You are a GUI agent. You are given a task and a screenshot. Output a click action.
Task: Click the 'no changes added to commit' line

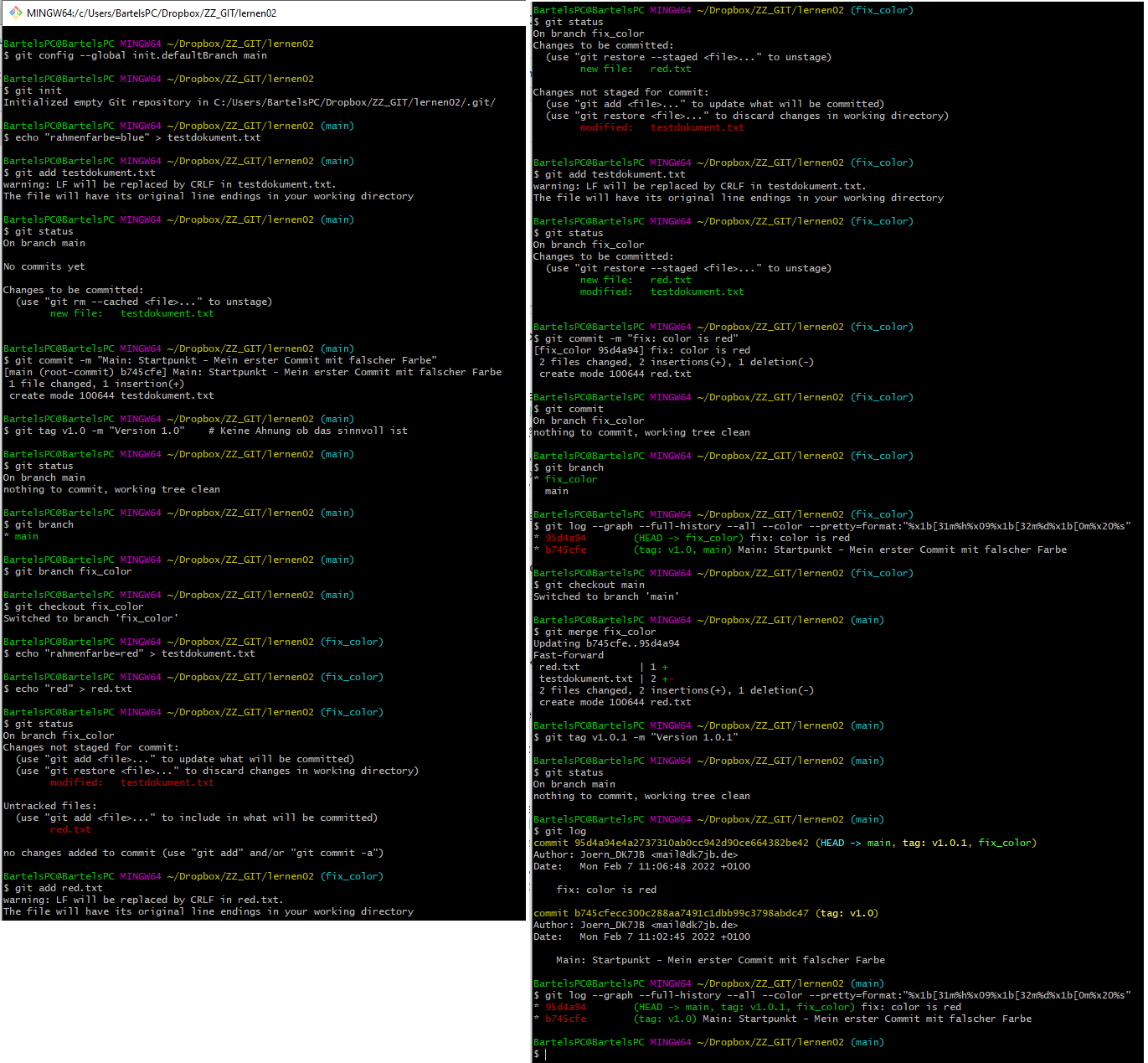[x=193, y=853]
